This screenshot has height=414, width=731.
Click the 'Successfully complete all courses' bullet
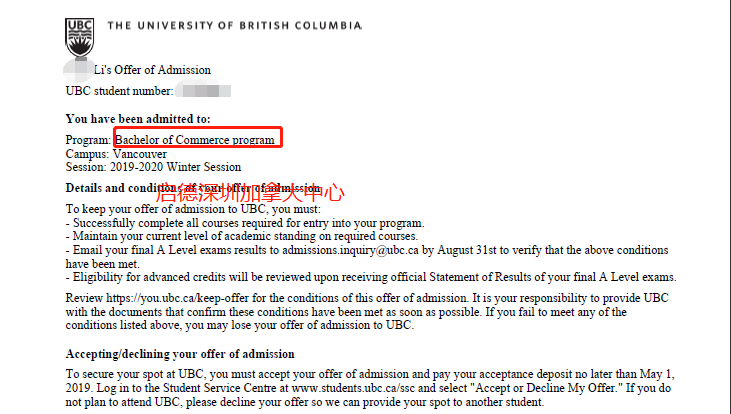(245, 223)
